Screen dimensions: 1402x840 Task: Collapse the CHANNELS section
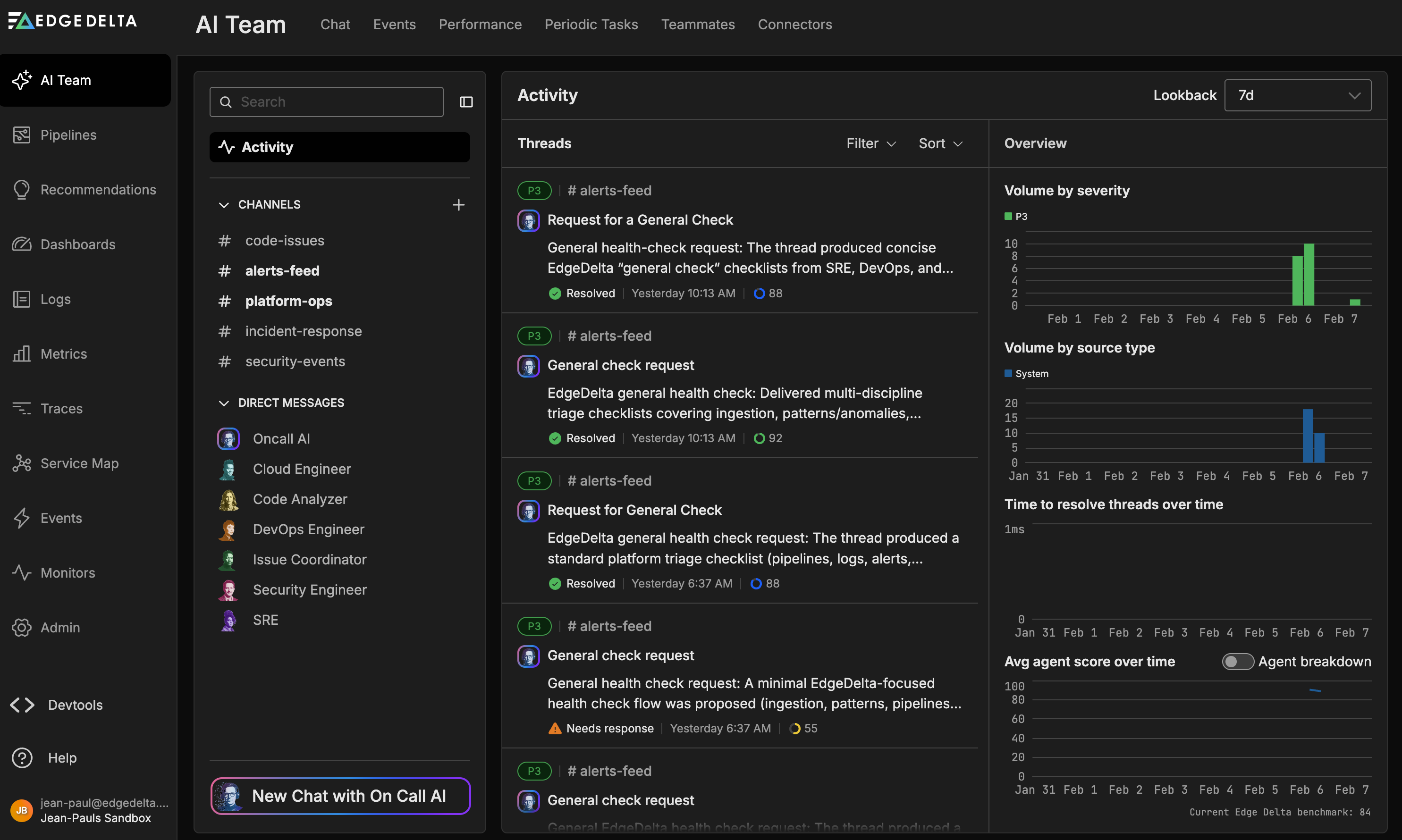click(x=224, y=204)
